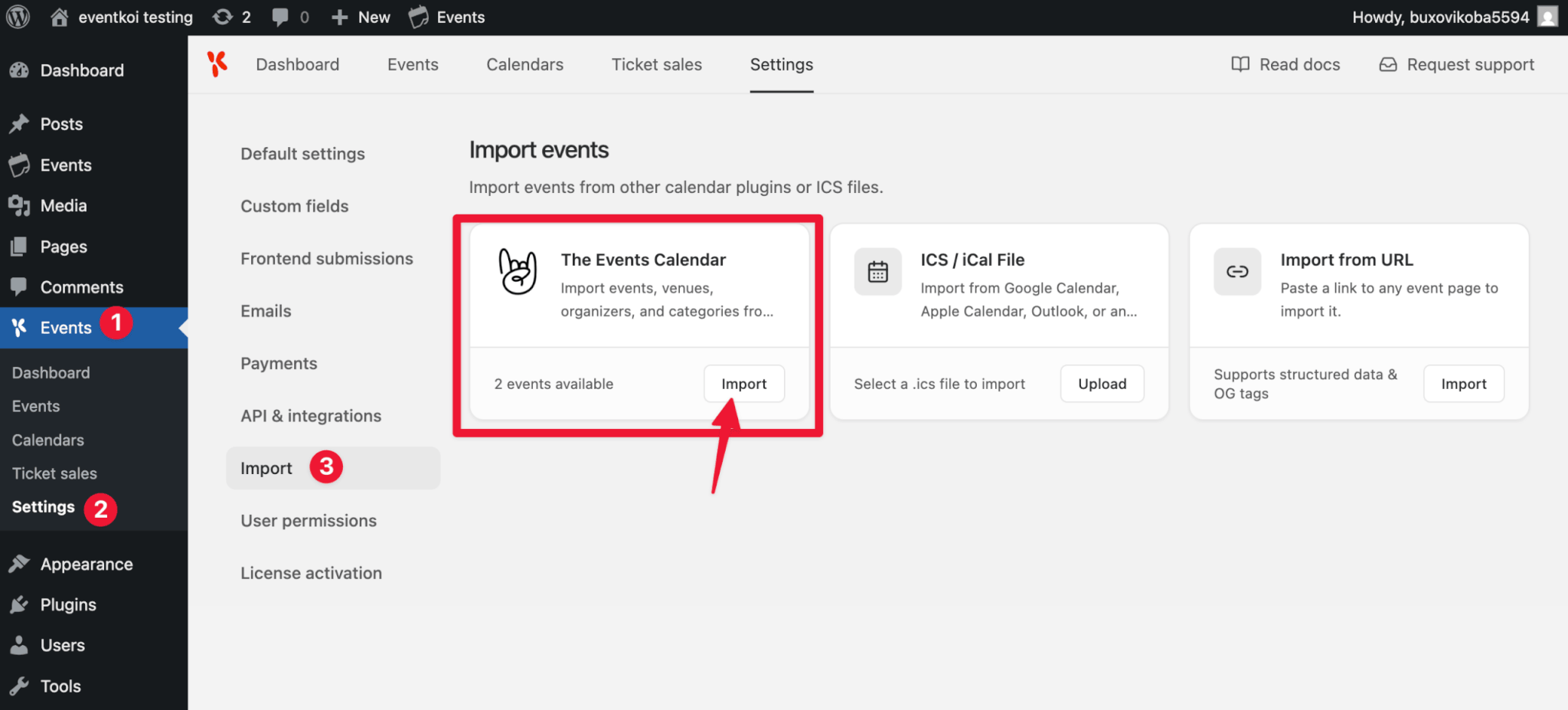Screen dimensions: 1568x710
Task: Upload an .ics file
Action: 1102,384
